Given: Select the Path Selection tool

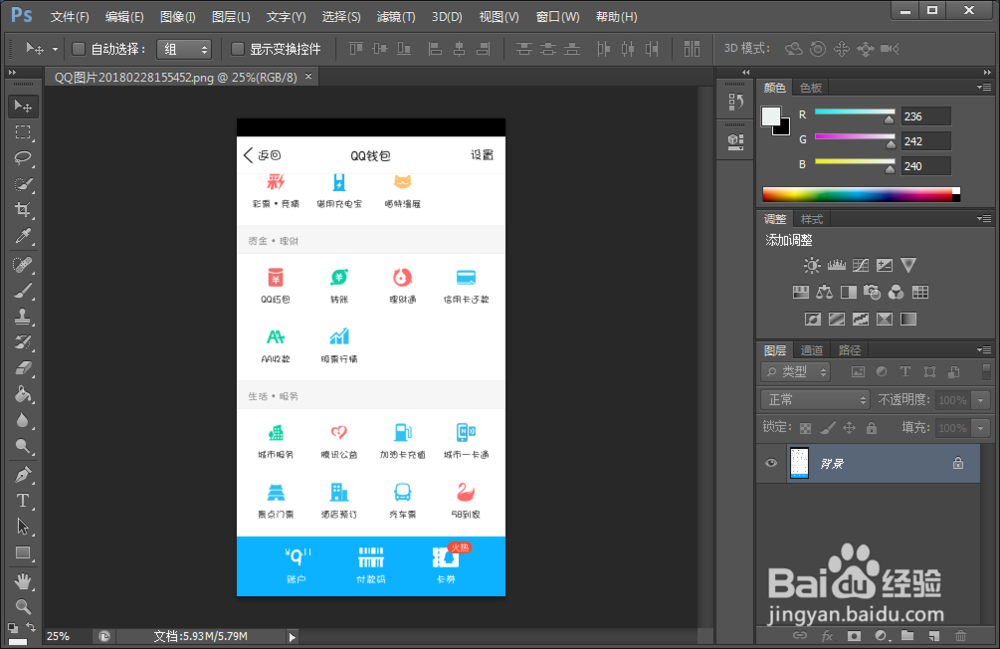Looking at the screenshot, I should point(23,527).
